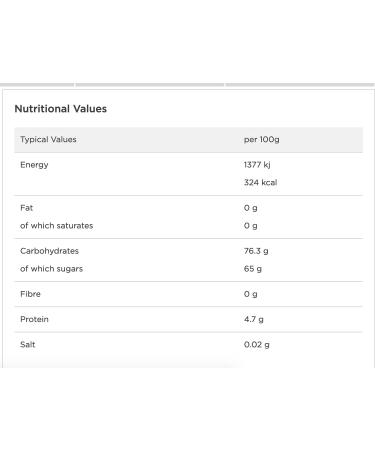The height and width of the screenshot is (450, 375).
Task: Select the 324 kcal energy value
Action: coord(260,182)
